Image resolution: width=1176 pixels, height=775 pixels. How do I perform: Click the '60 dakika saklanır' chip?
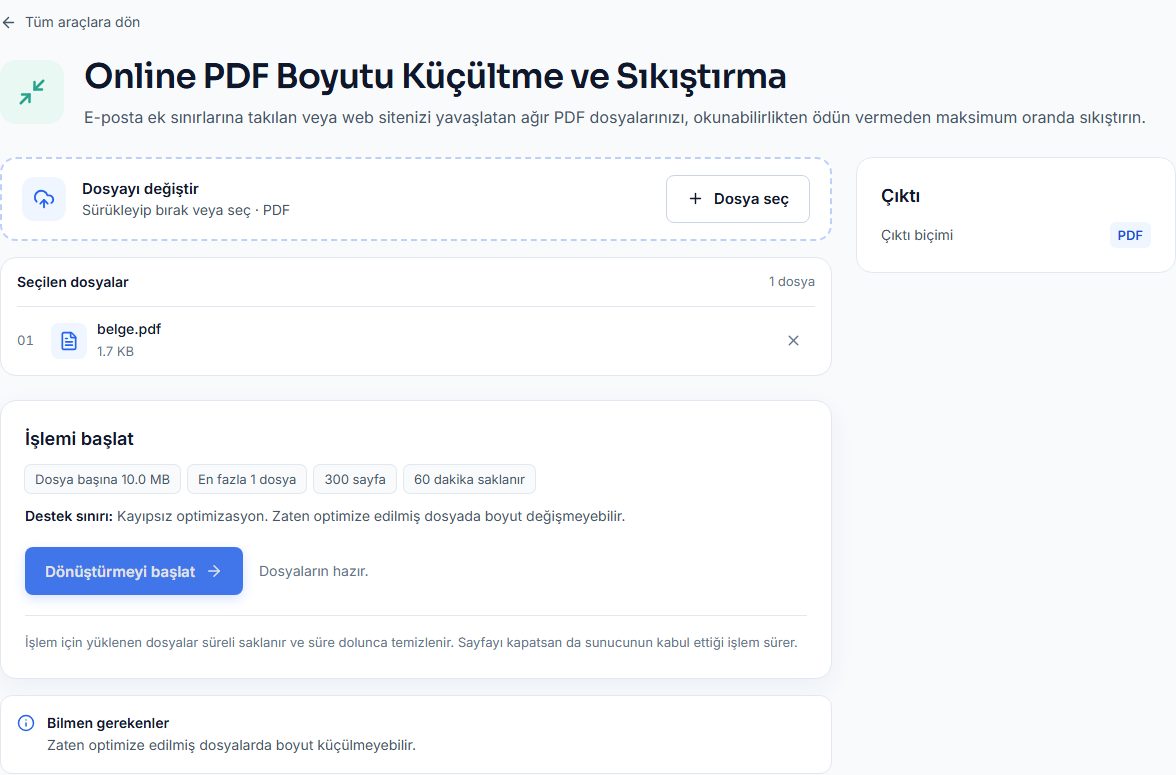[x=470, y=479]
